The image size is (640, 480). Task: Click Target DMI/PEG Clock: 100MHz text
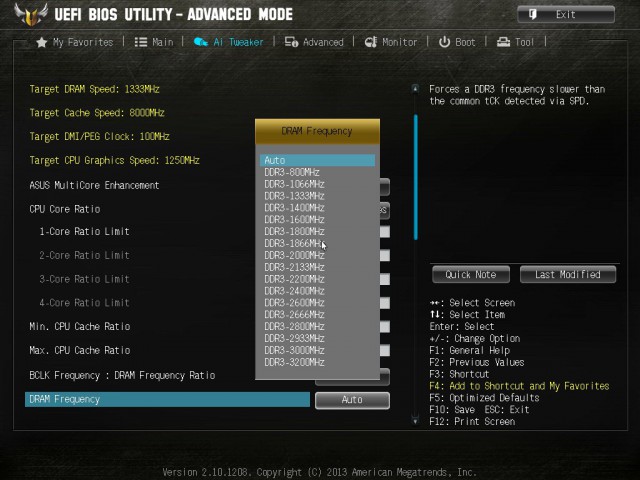click(x=99, y=137)
